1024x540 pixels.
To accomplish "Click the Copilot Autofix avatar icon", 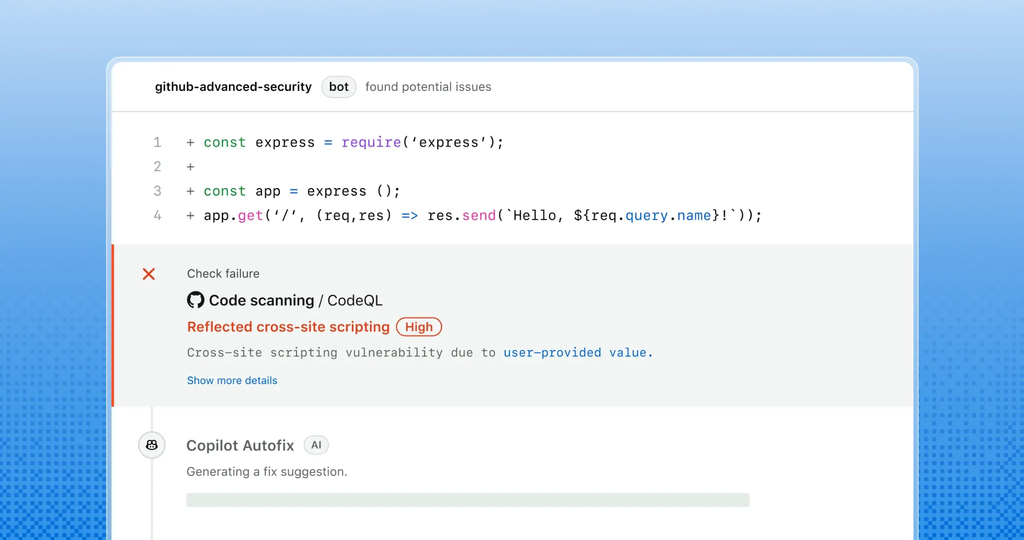I will pos(152,445).
